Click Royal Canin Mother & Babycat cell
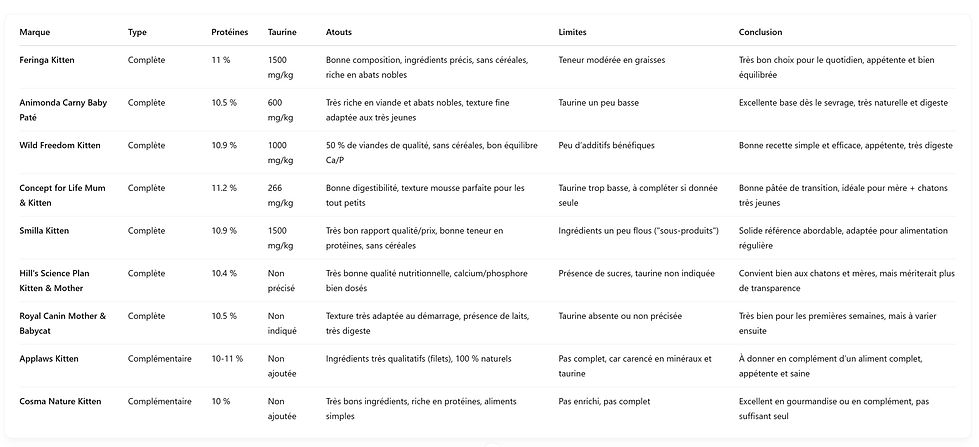Viewport: 979px width, 447px height. [62, 322]
